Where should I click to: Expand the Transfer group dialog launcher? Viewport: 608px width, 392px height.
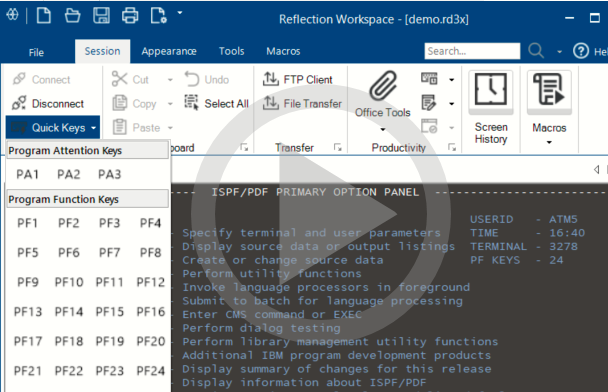[x=338, y=147]
